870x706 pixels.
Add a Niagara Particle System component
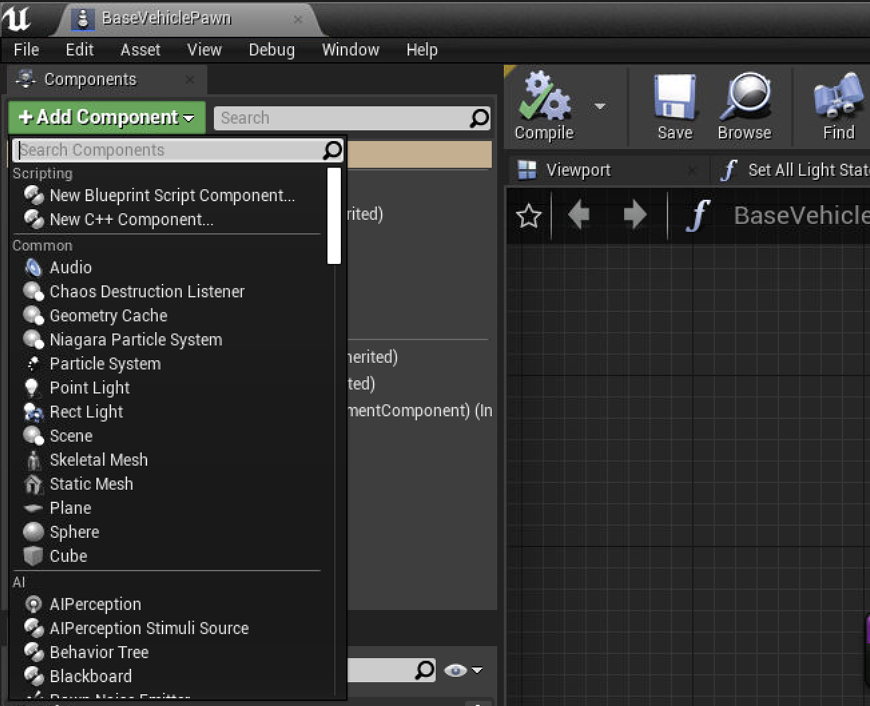pyautogui.click(x=136, y=340)
